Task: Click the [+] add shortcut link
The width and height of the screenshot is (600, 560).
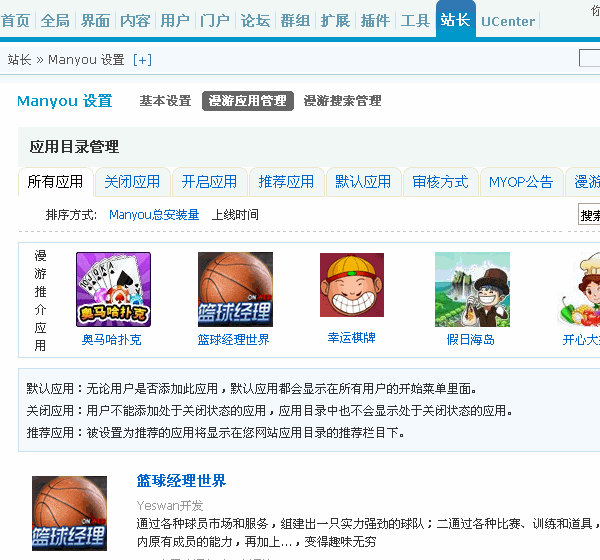Action: pyautogui.click(x=142, y=60)
